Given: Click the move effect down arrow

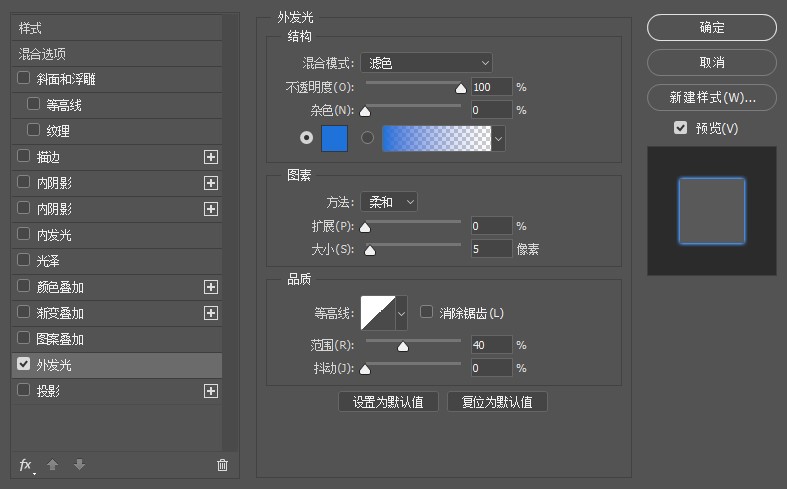Looking at the screenshot, I should pyautogui.click(x=79, y=465).
